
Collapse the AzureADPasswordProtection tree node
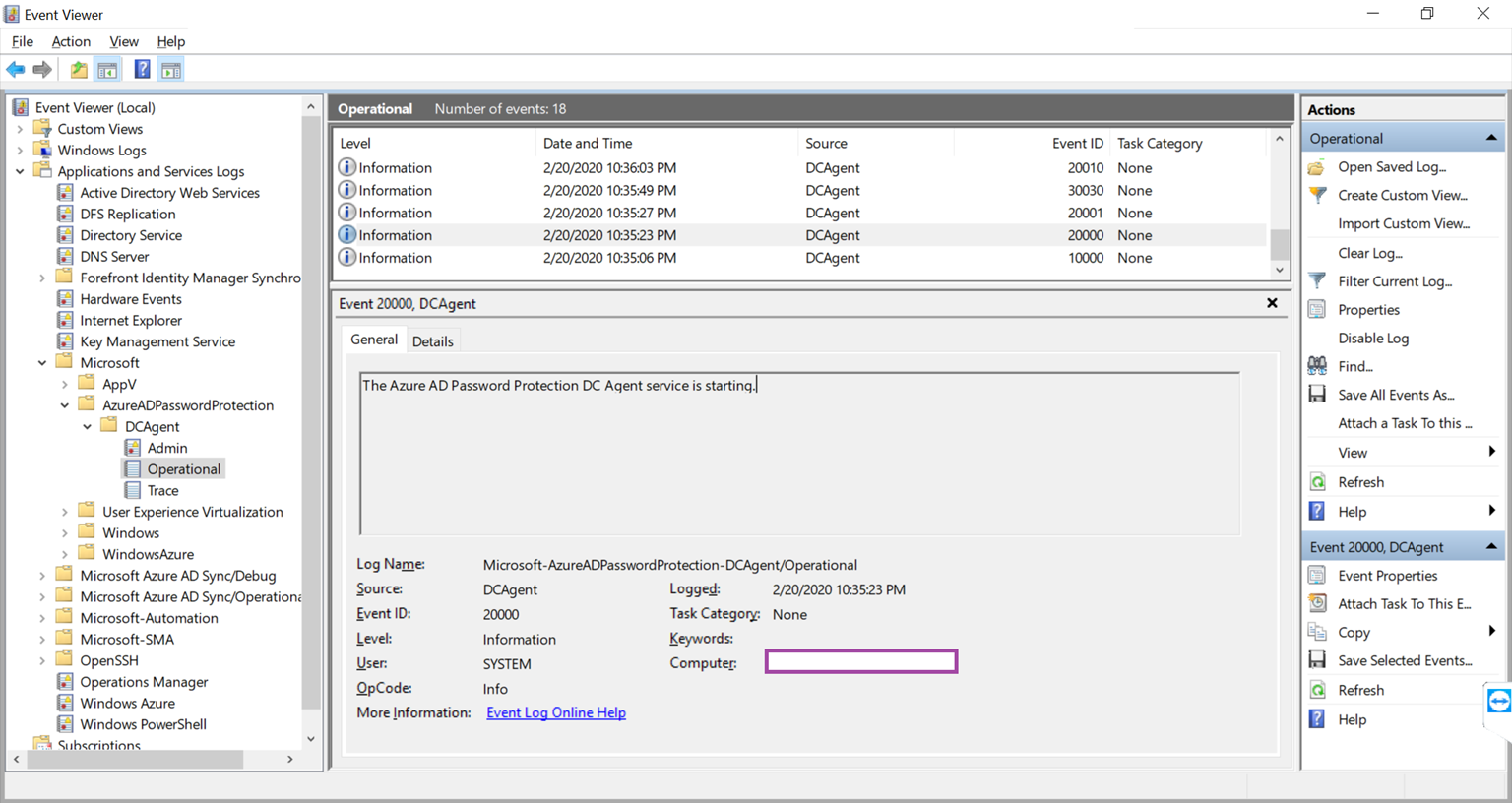65,405
